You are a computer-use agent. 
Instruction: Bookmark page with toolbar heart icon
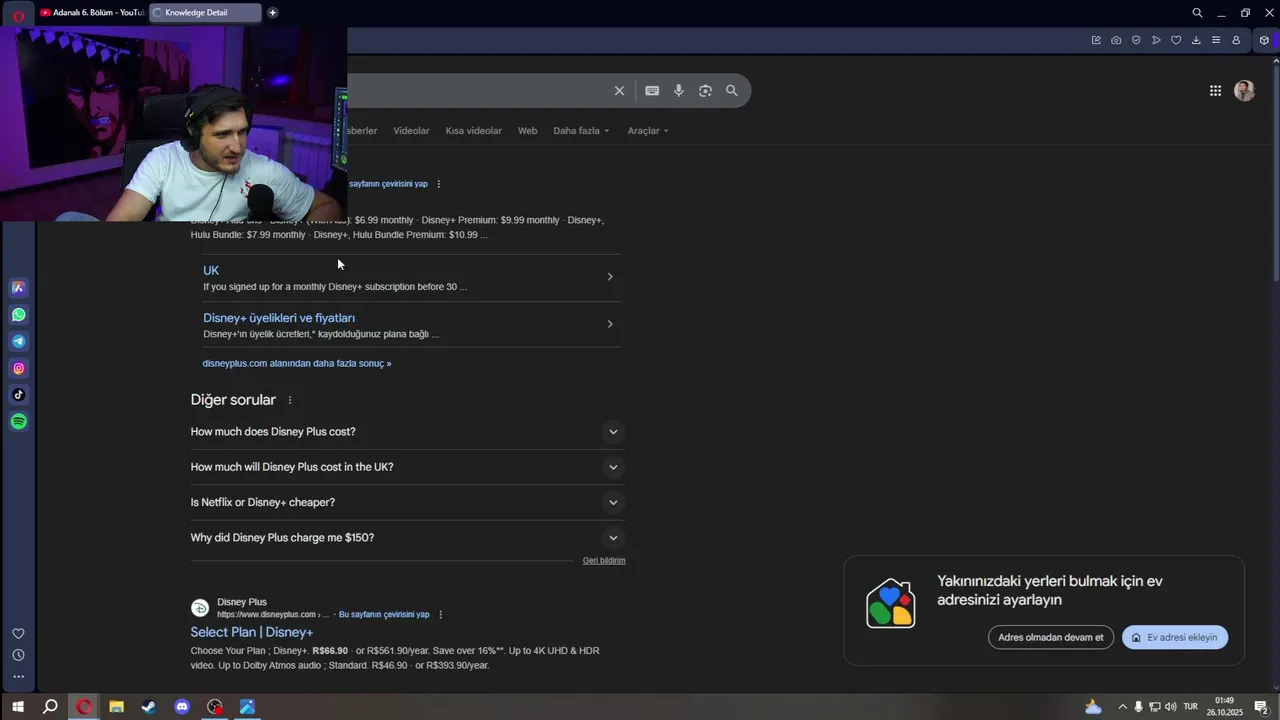point(1176,40)
